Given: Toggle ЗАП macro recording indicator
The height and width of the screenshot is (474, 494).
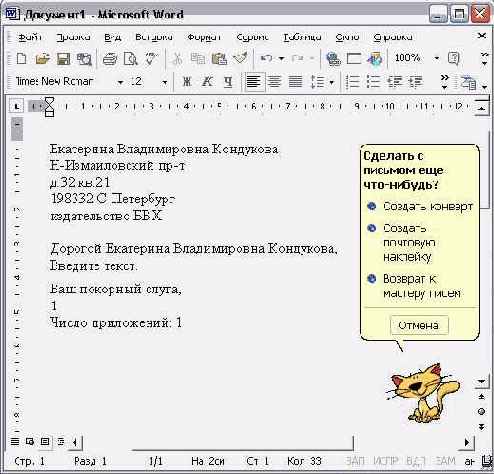Looking at the screenshot, I should [355, 461].
